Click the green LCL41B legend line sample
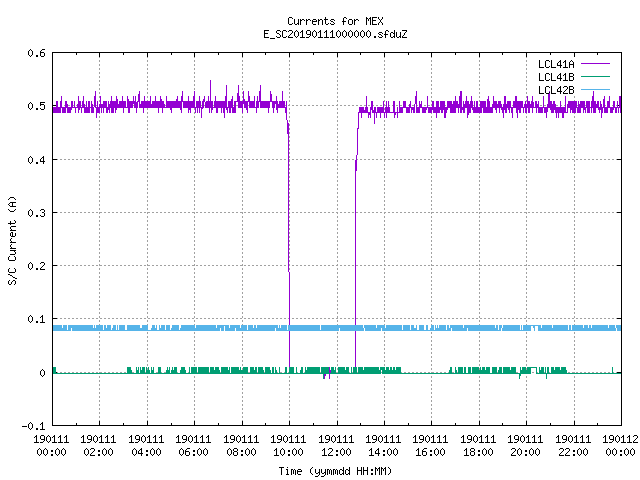The height and width of the screenshot is (480, 640). [x=595, y=77]
